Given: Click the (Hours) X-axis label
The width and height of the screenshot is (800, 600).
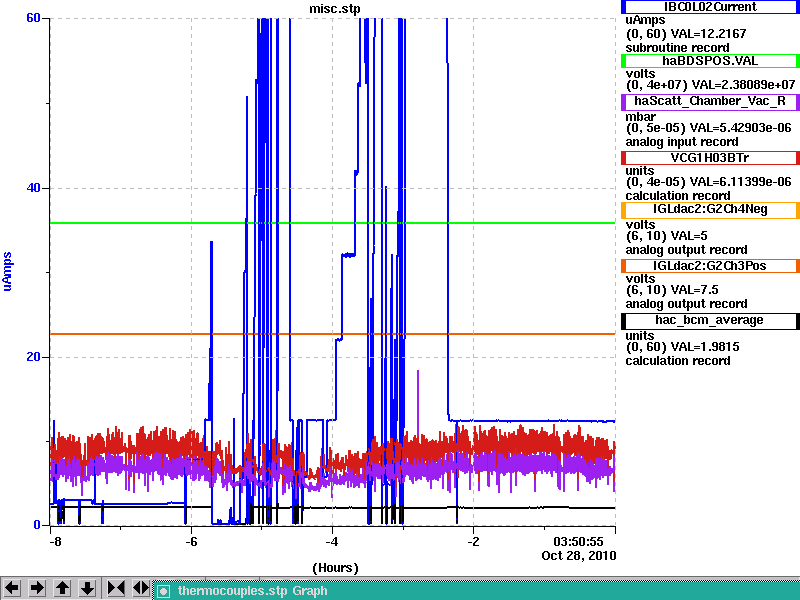Looking at the screenshot, I should click(335, 568).
